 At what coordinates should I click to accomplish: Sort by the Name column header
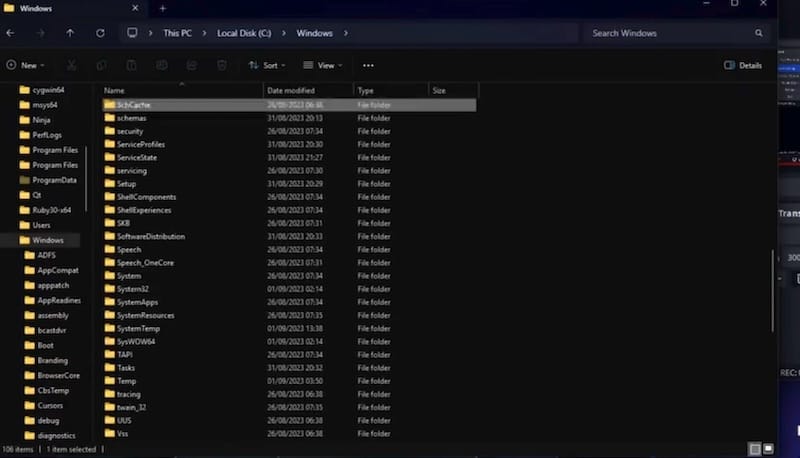click(x=183, y=90)
